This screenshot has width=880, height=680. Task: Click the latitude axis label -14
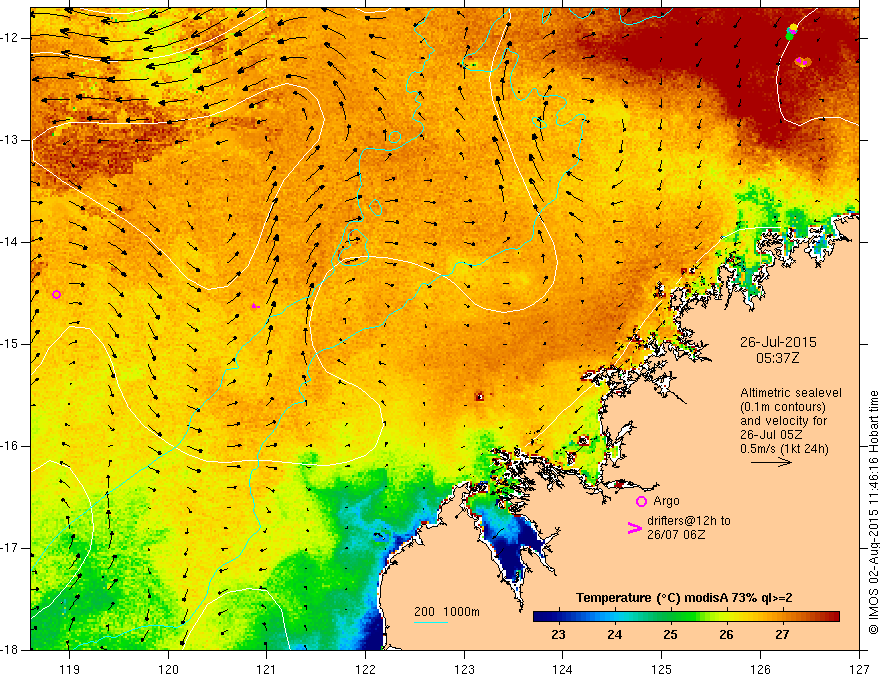point(11,242)
